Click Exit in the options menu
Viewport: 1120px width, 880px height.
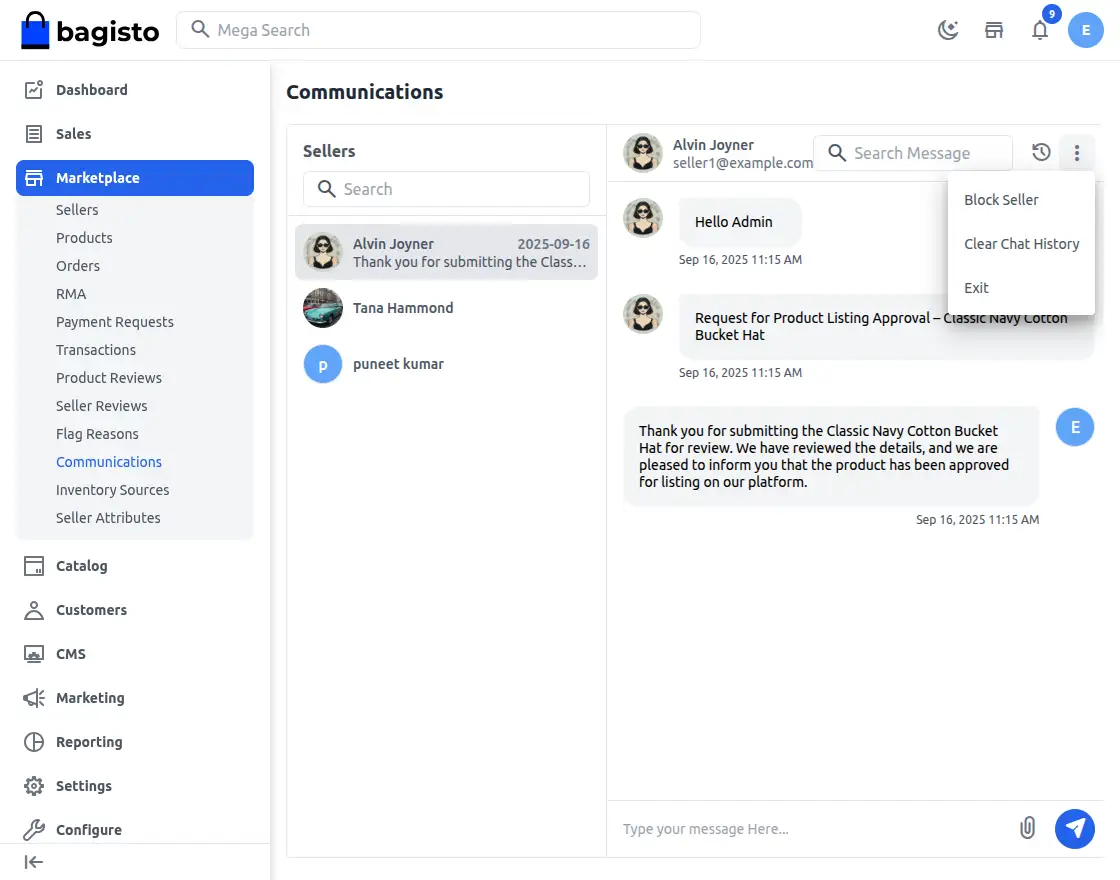[976, 288]
